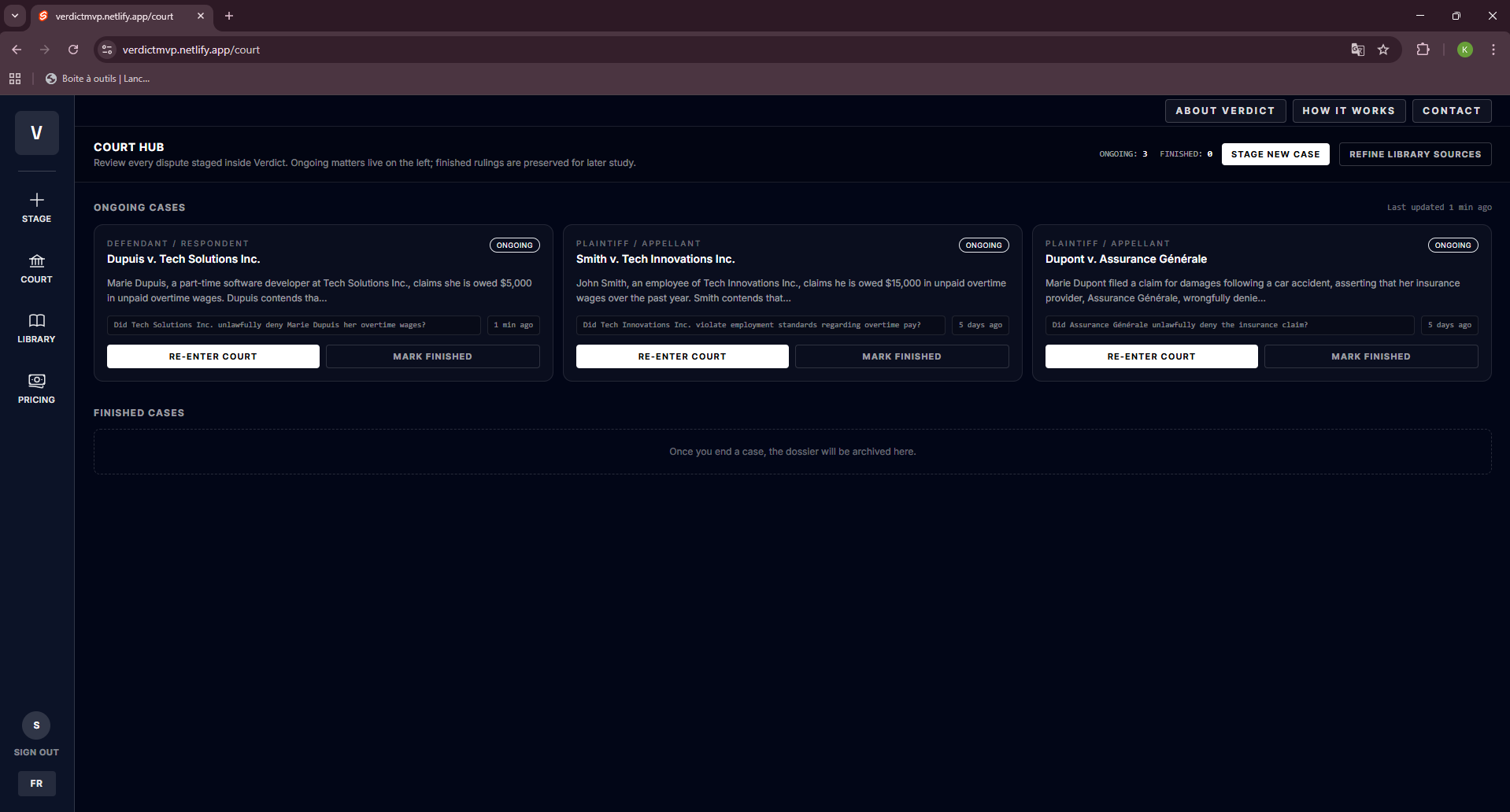The width and height of the screenshot is (1510, 812).
Task: Click the Assurance Générale insurance claim question
Action: 1230,325
